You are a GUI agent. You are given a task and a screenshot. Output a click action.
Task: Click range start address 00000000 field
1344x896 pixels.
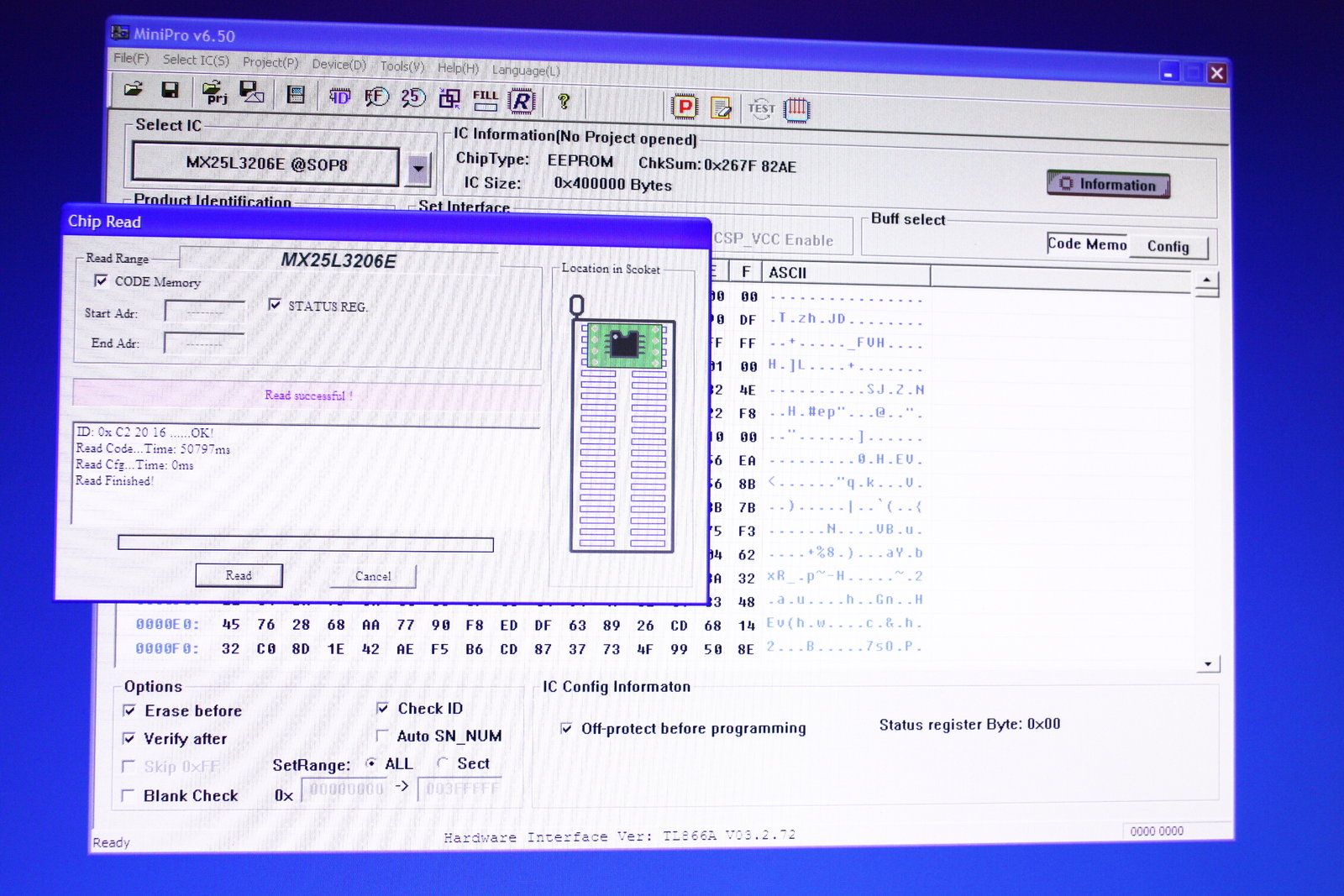pos(345,789)
